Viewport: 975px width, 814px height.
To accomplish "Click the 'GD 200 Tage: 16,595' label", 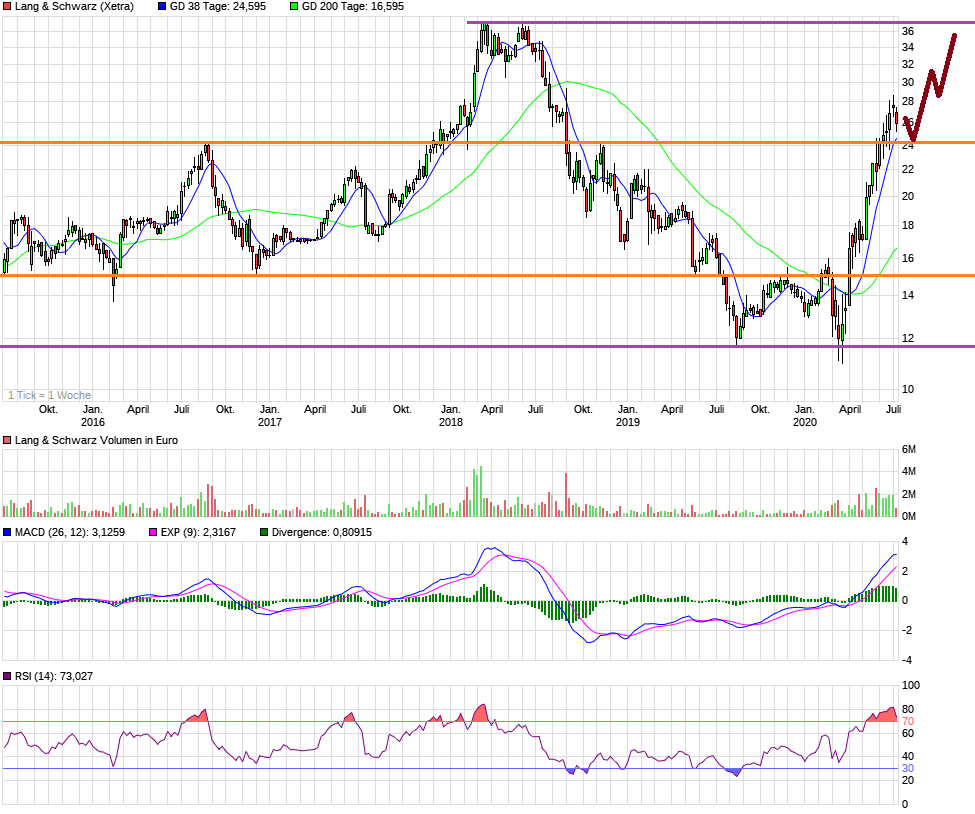I will 352,7.
